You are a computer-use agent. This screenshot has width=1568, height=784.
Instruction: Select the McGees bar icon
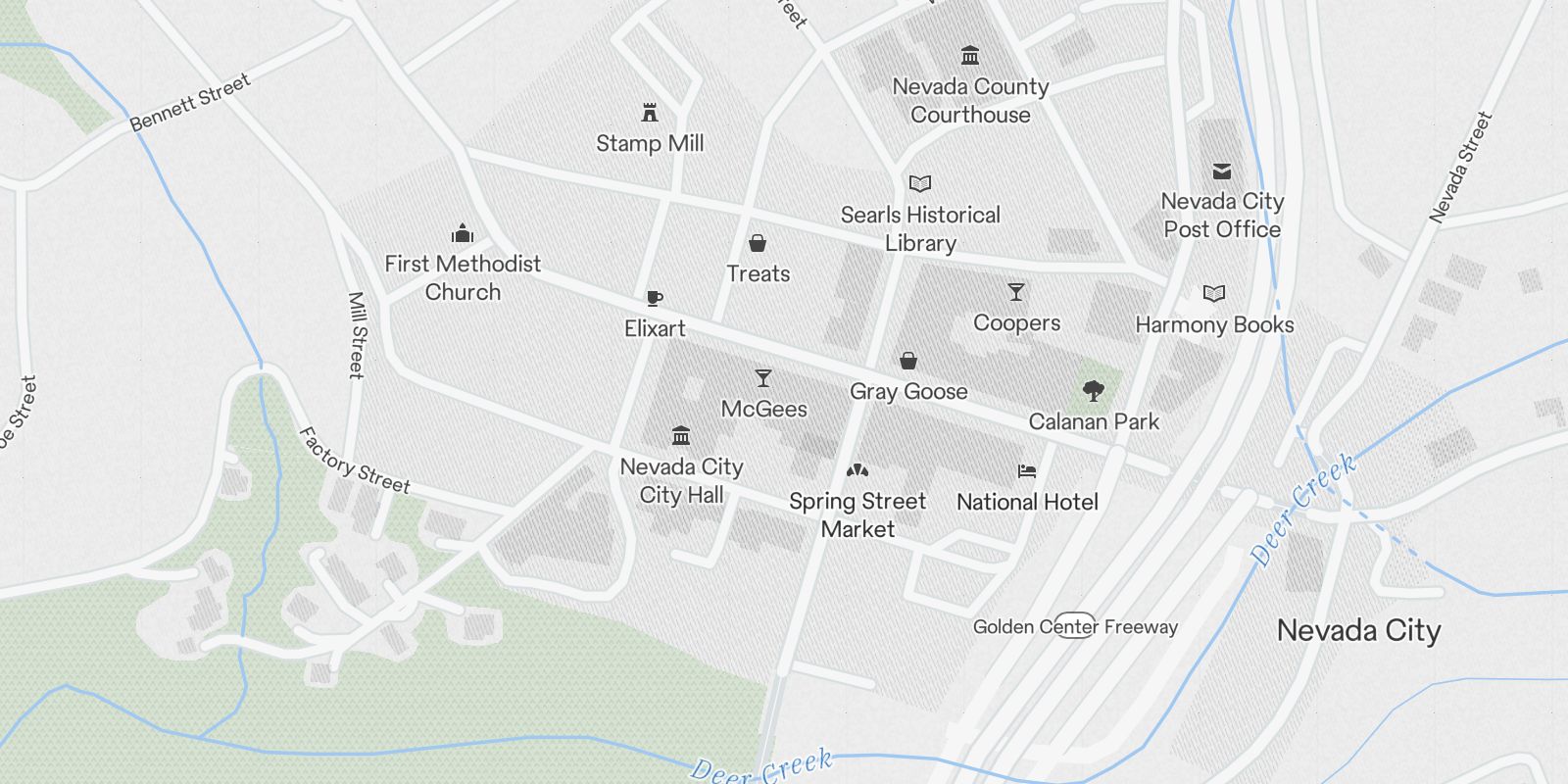click(763, 378)
